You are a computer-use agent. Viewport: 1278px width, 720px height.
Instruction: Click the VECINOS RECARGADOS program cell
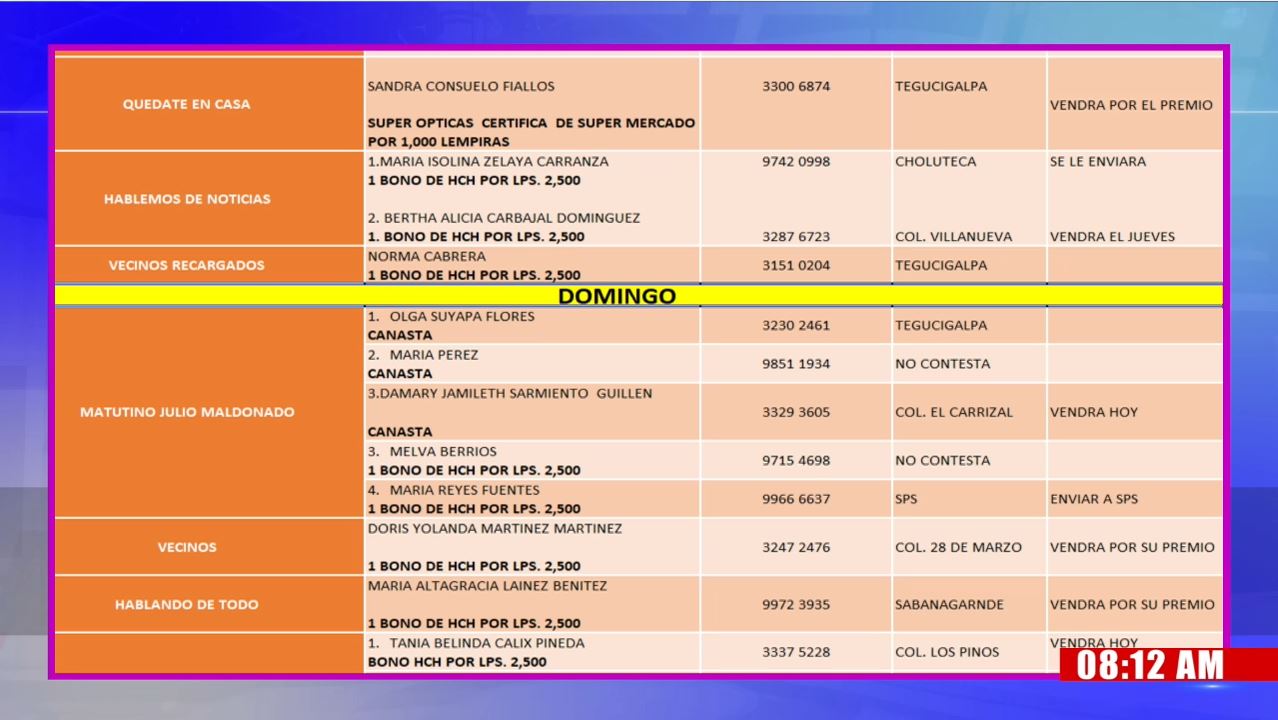coord(187,265)
